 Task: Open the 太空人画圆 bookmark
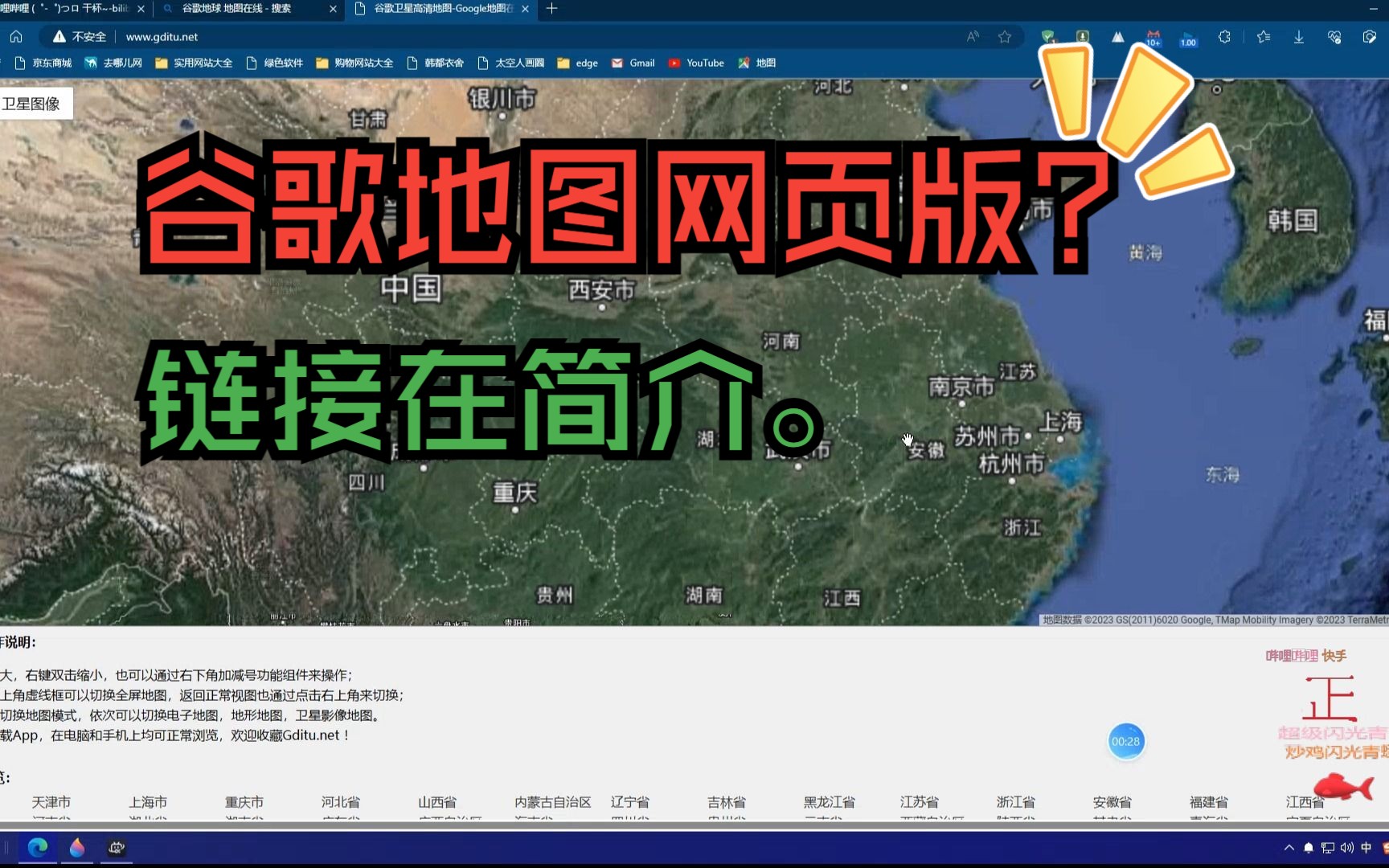coord(510,63)
